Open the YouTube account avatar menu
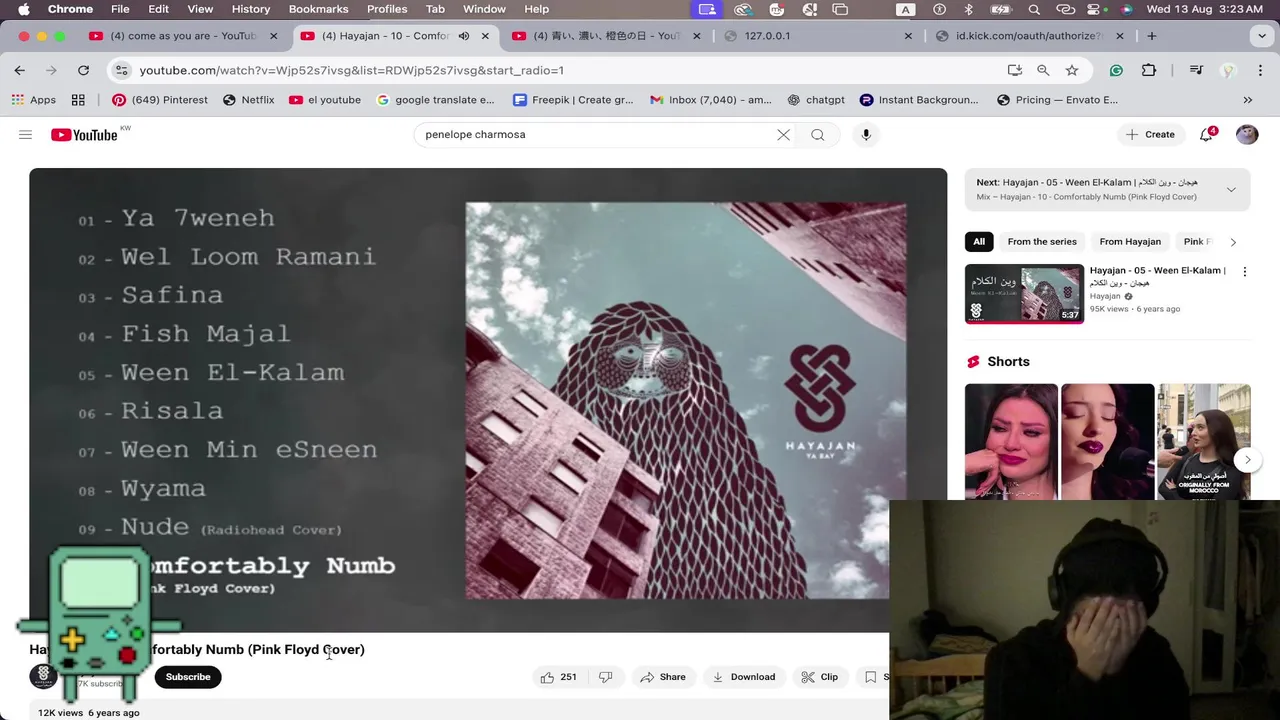The width and height of the screenshot is (1280, 720). pyautogui.click(x=1247, y=134)
